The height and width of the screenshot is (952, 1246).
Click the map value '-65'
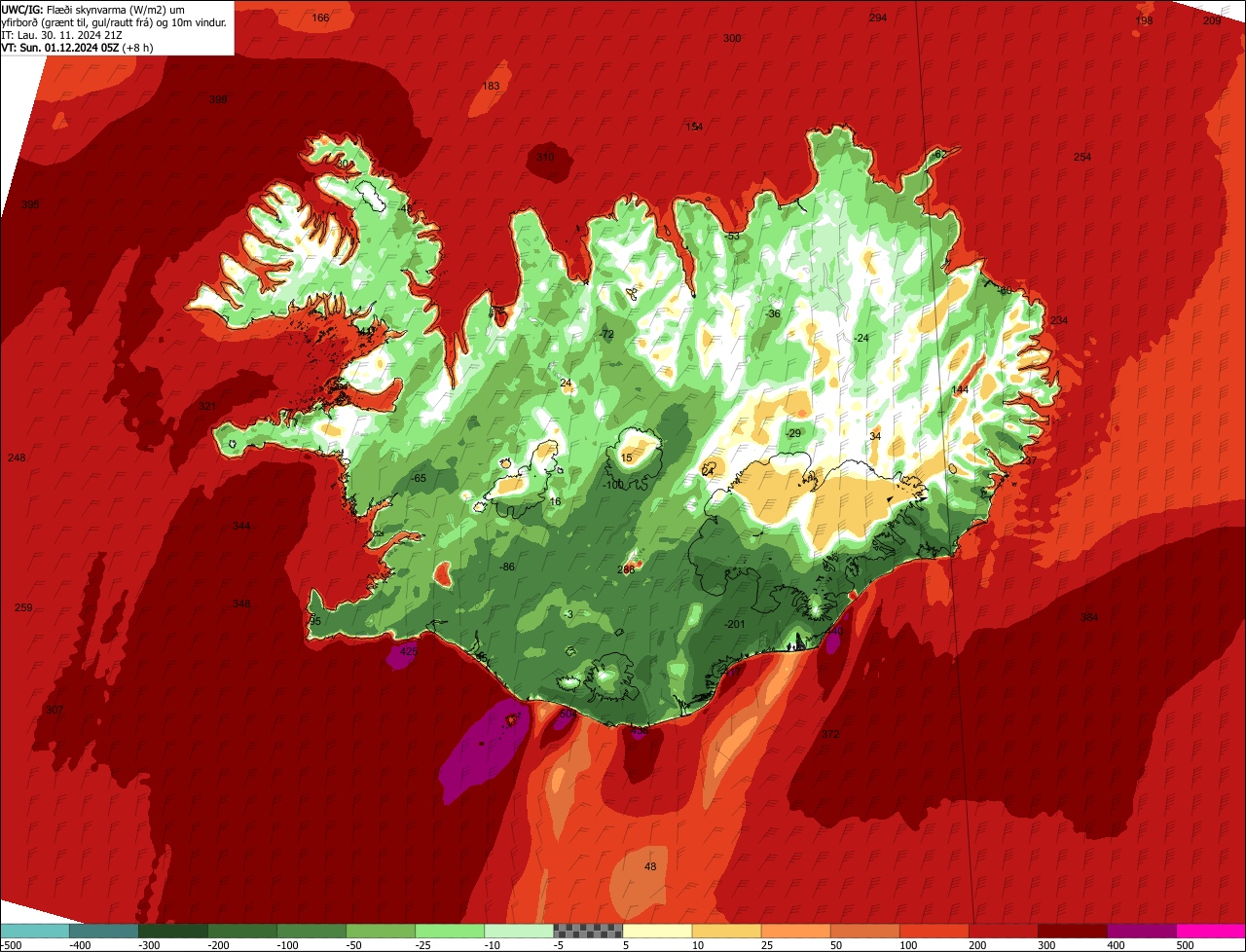[419, 478]
